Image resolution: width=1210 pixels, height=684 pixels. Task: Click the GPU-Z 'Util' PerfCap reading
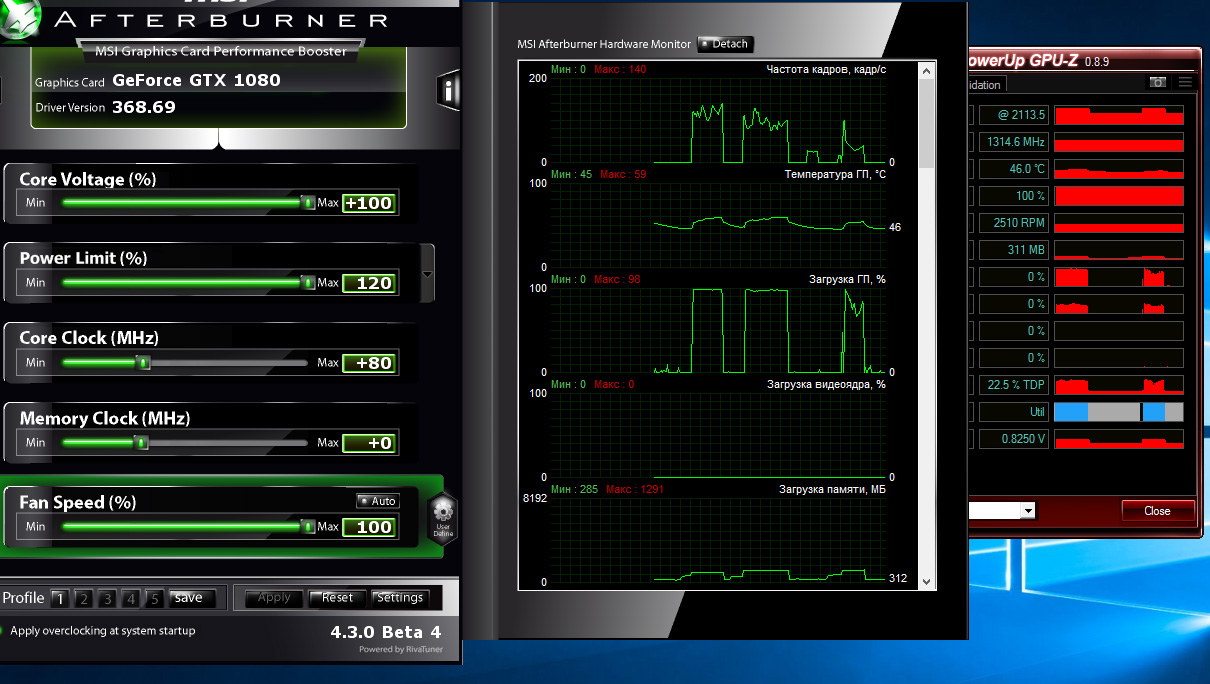point(1014,412)
